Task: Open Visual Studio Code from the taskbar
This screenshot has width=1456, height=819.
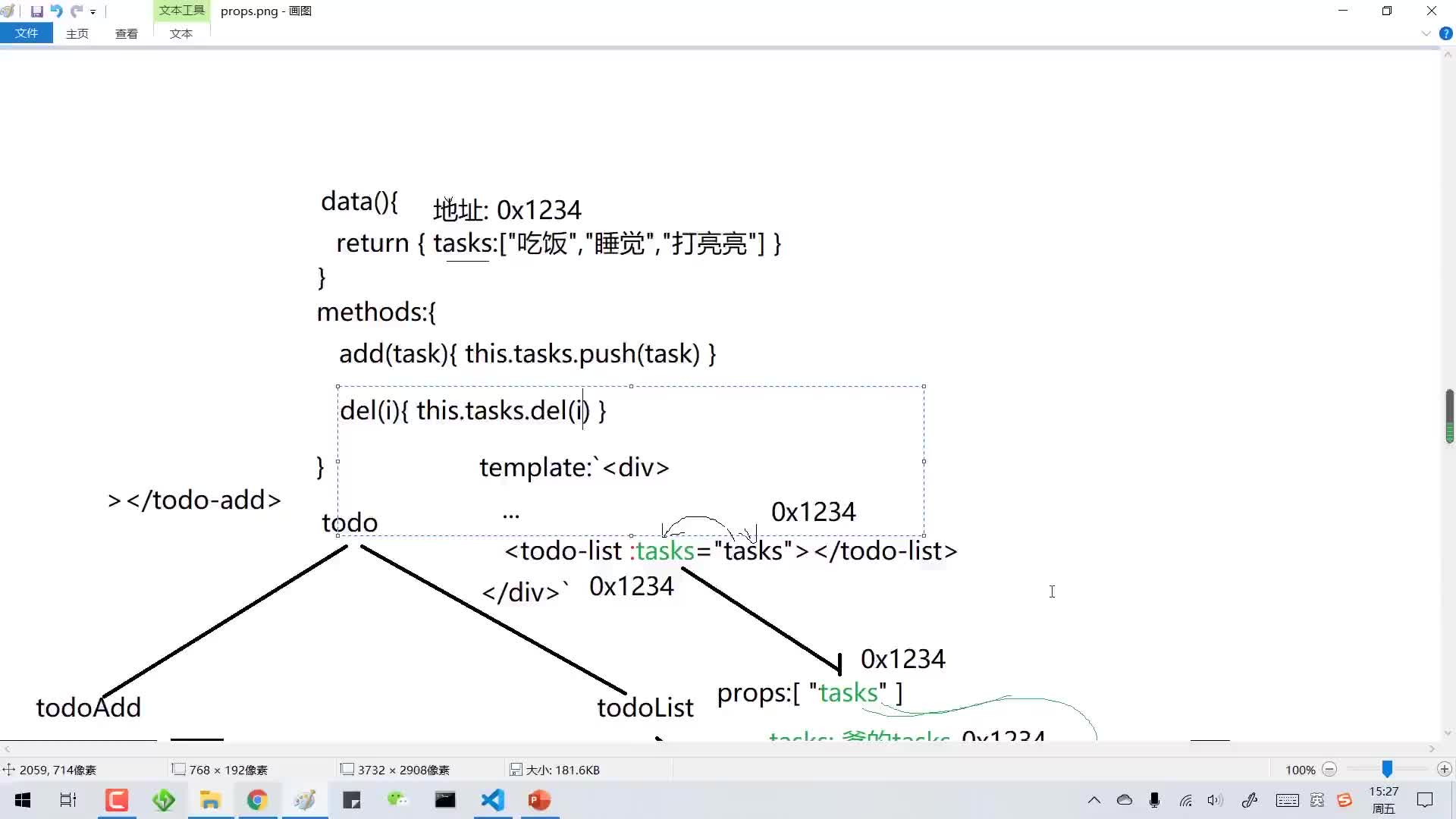Action: pyautogui.click(x=493, y=800)
